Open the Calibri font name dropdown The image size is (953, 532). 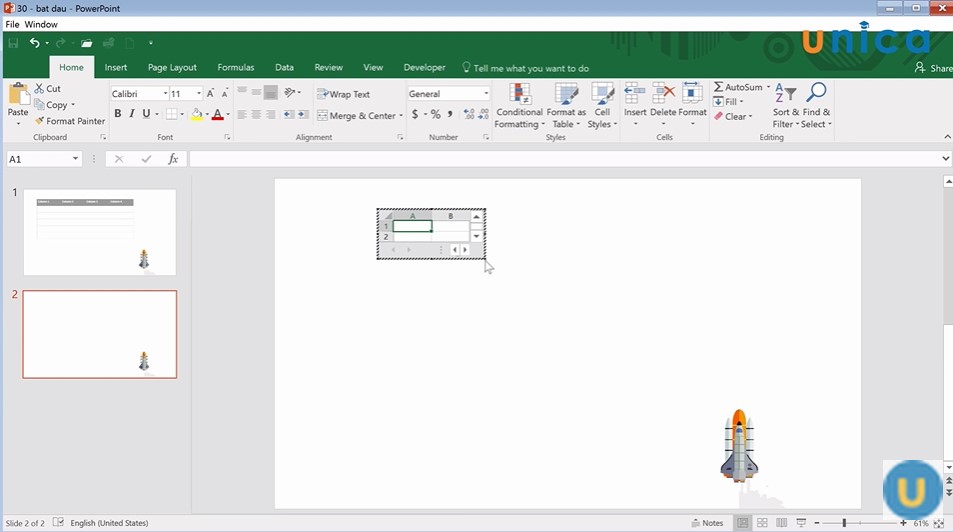[165, 94]
